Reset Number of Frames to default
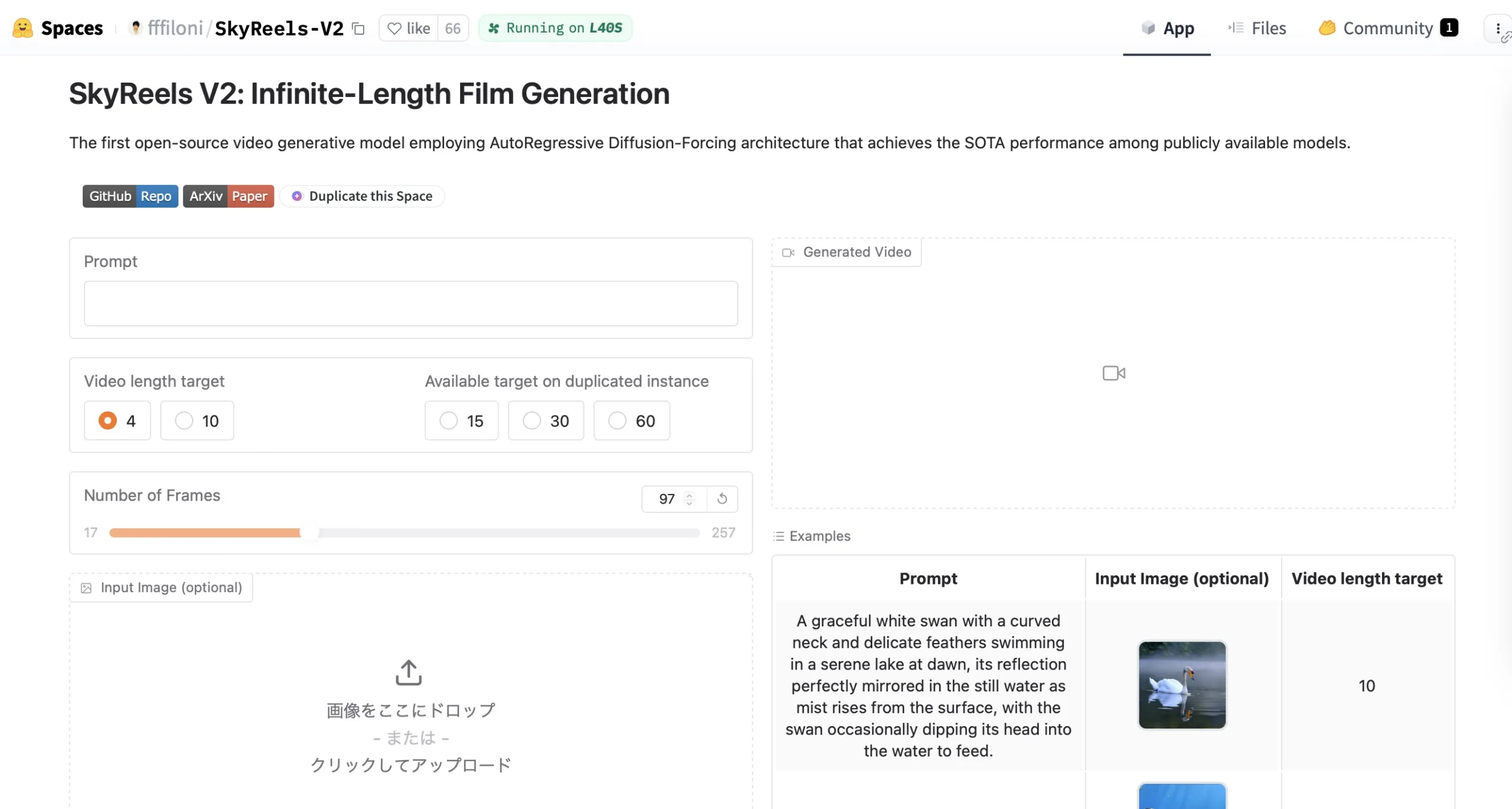 coord(722,499)
